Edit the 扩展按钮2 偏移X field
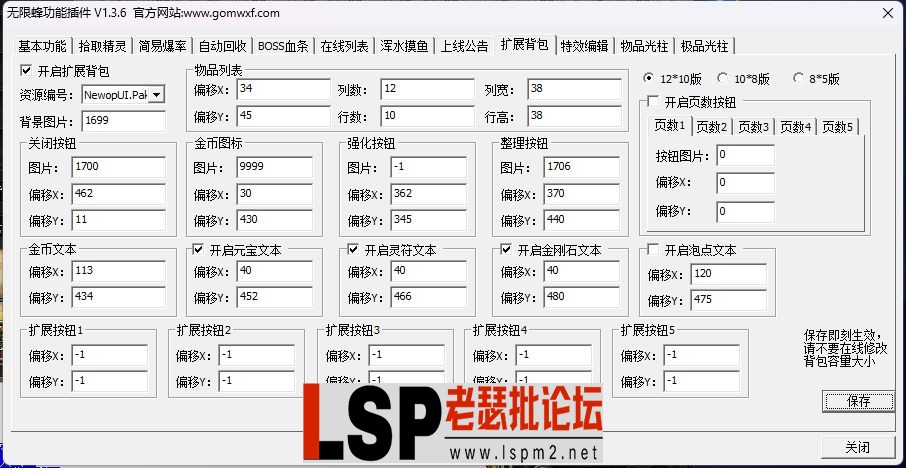 (x=257, y=355)
